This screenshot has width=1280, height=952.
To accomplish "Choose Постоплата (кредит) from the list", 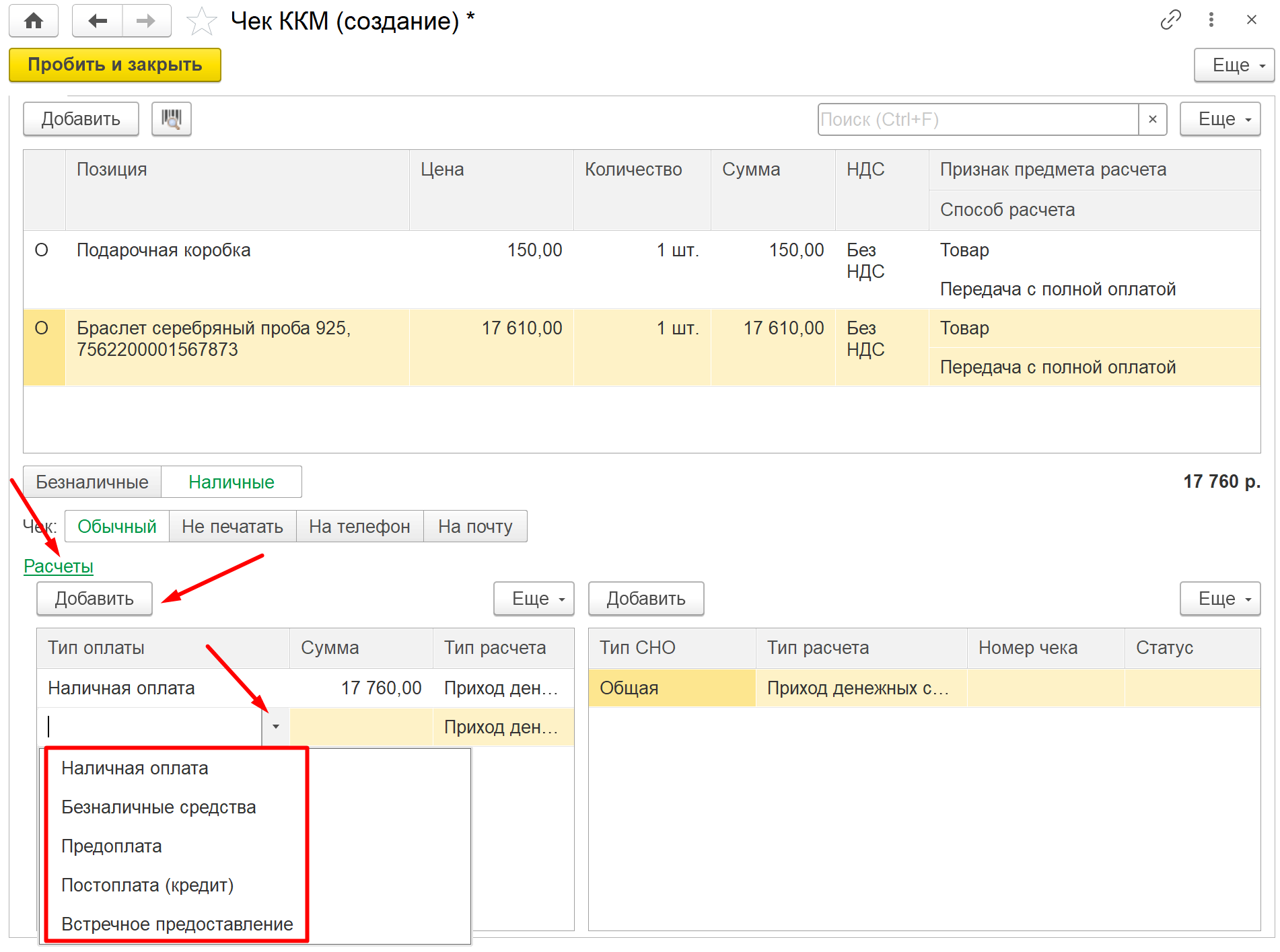I will (147, 885).
